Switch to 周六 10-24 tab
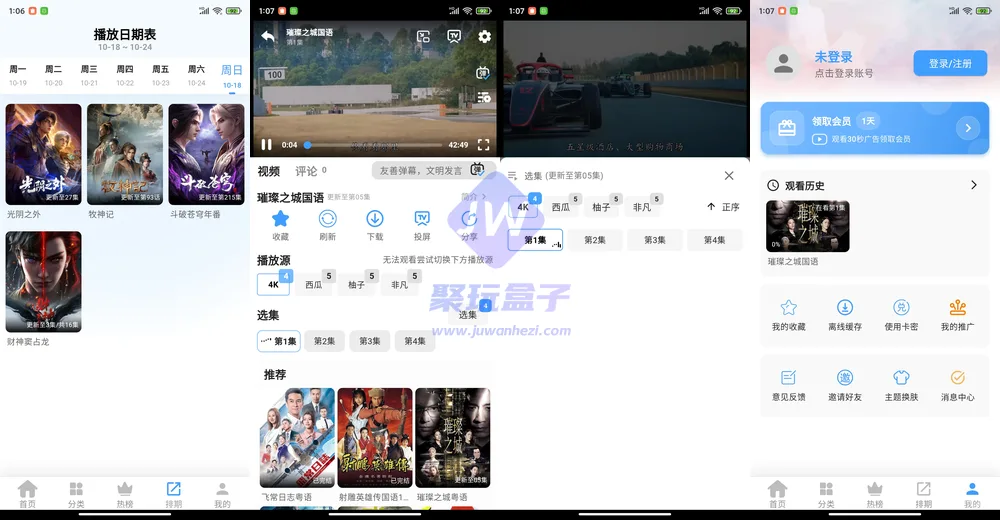The image size is (1000, 520). pyautogui.click(x=196, y=75)
